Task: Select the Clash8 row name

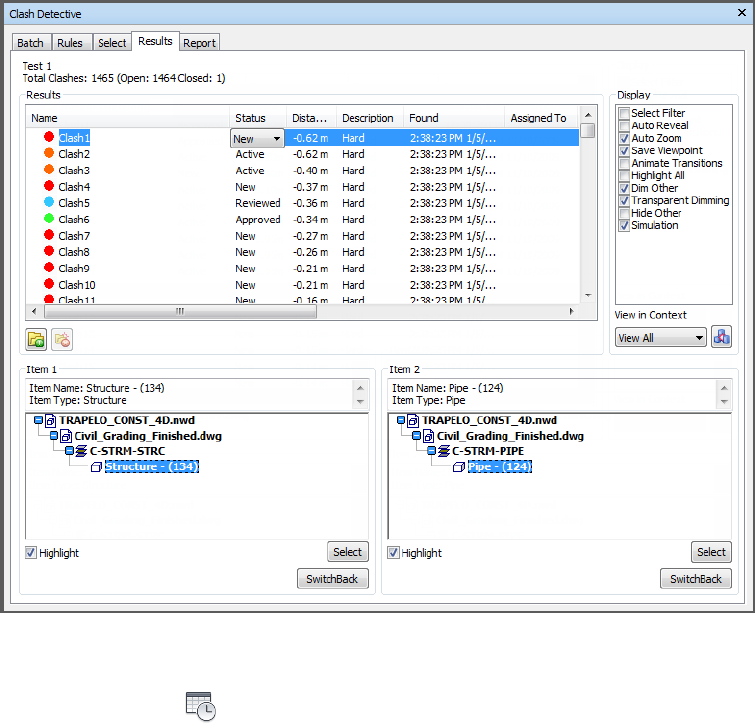Action: coord(74,252)
